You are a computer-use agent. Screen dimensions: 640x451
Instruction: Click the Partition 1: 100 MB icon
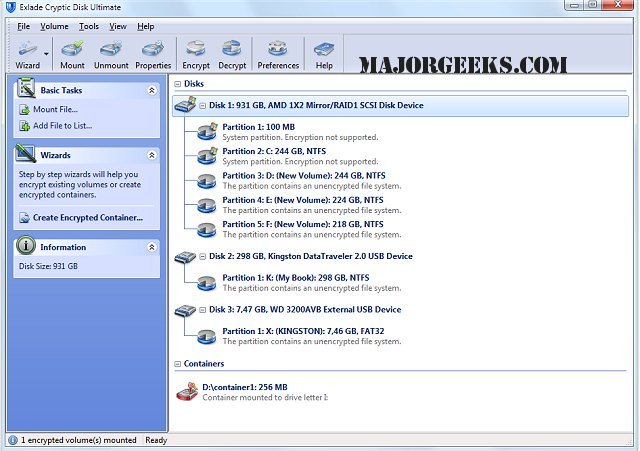click(207, 131)
